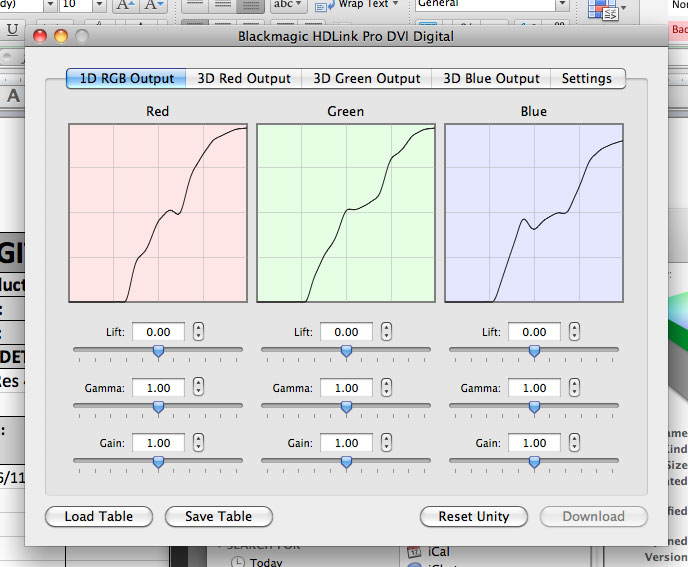Click the Blue Lift slider handle
688x567 pixels.
point(534,351)
